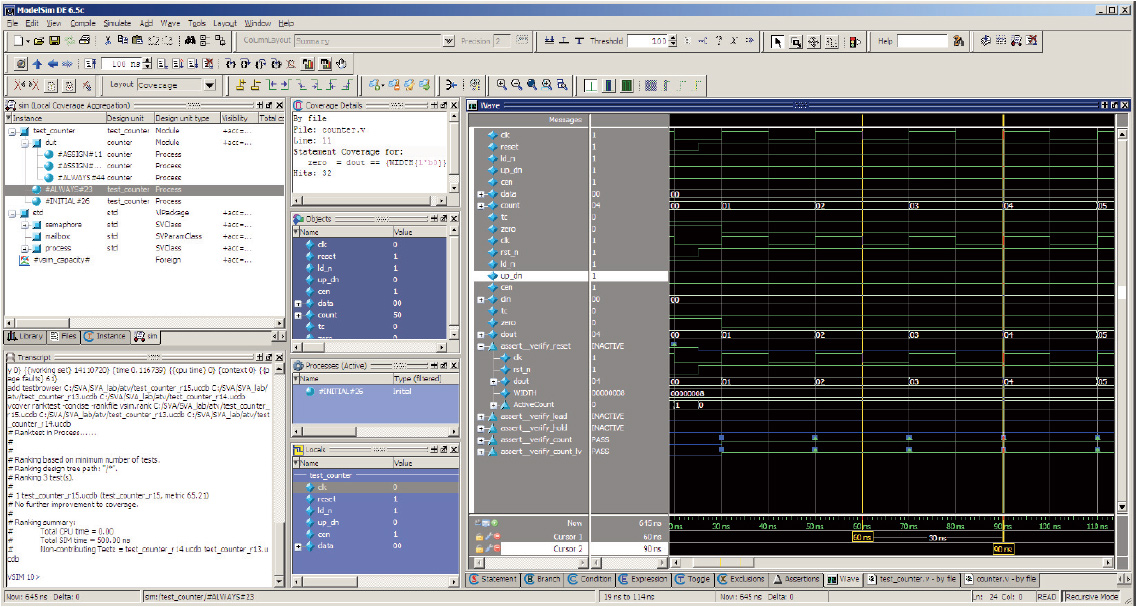Toggle the lock icon for Cursor 1
The image size is (1137, 607).
[x=479, y=537]
